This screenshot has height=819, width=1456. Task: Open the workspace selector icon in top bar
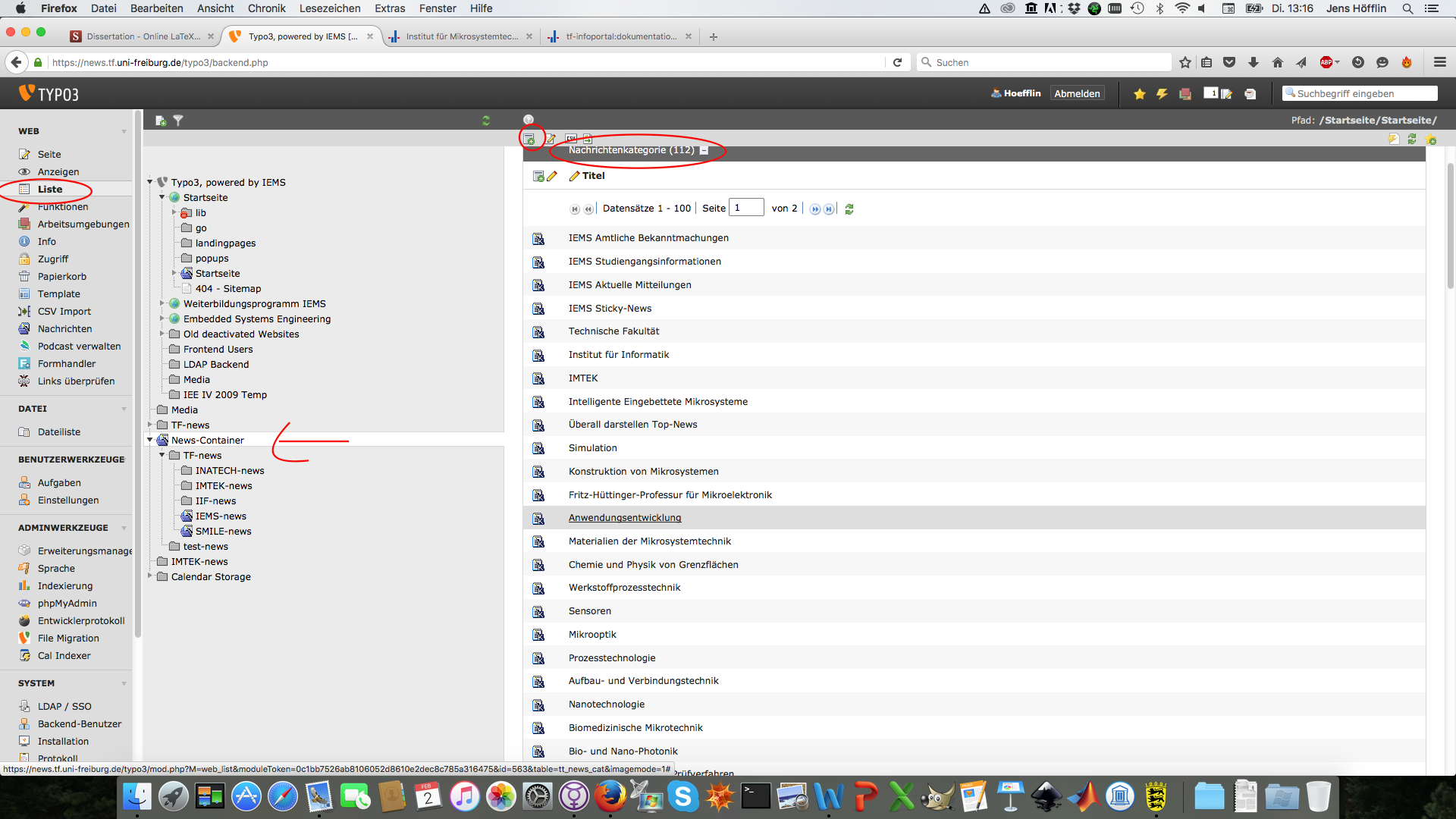pos(1185,94)
